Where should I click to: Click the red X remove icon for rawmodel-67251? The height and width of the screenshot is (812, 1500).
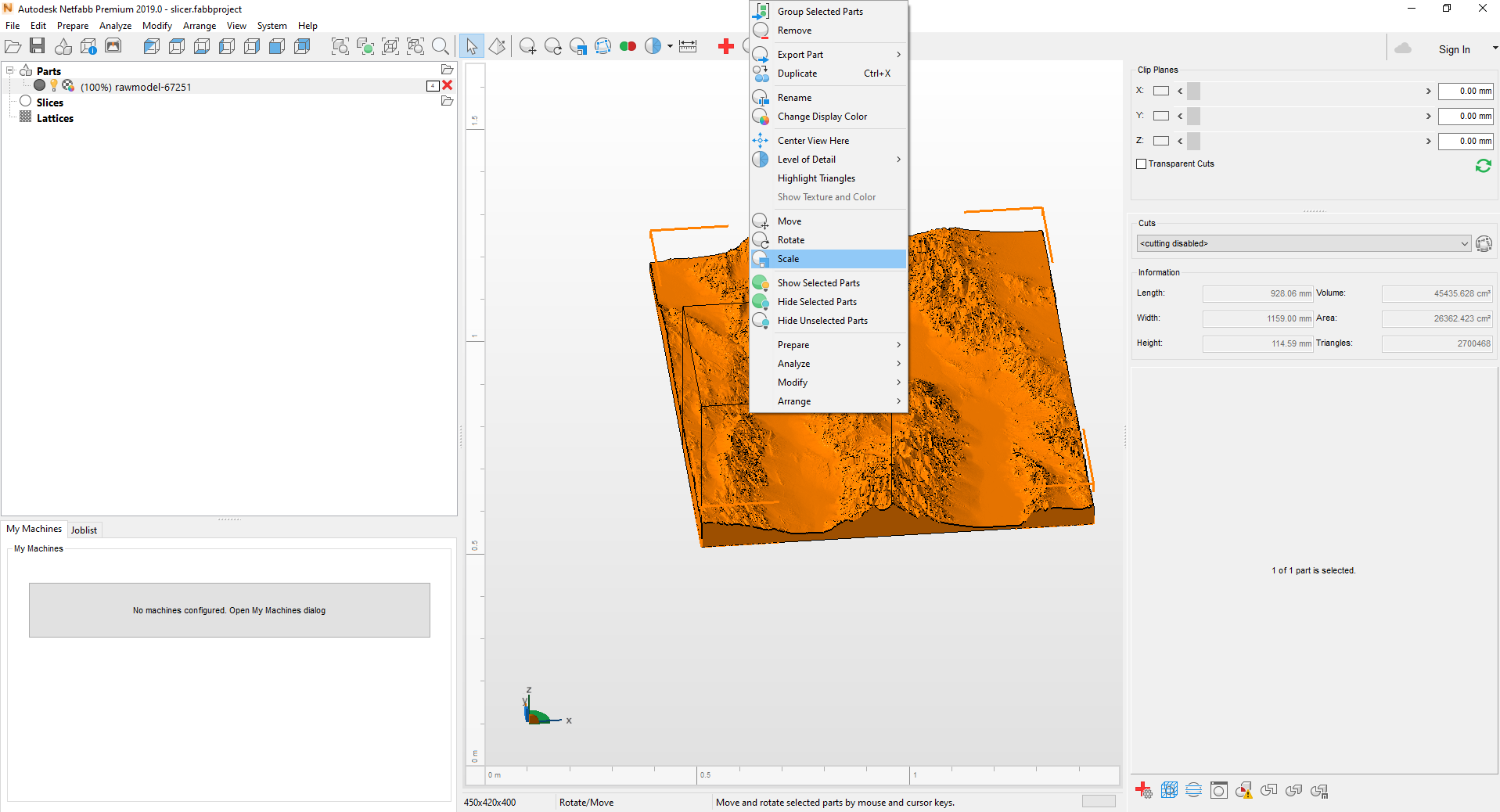448,85
